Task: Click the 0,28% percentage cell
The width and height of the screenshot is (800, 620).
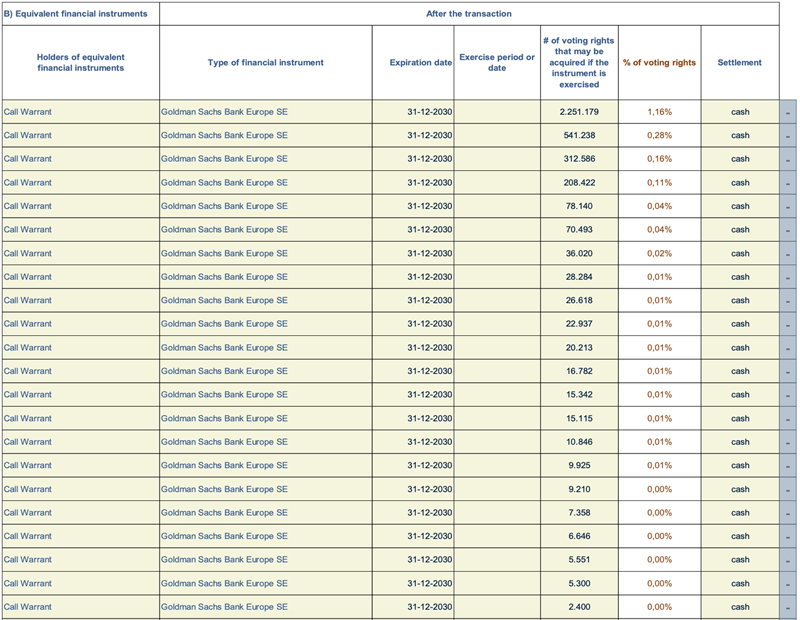Action: (659, 135)
